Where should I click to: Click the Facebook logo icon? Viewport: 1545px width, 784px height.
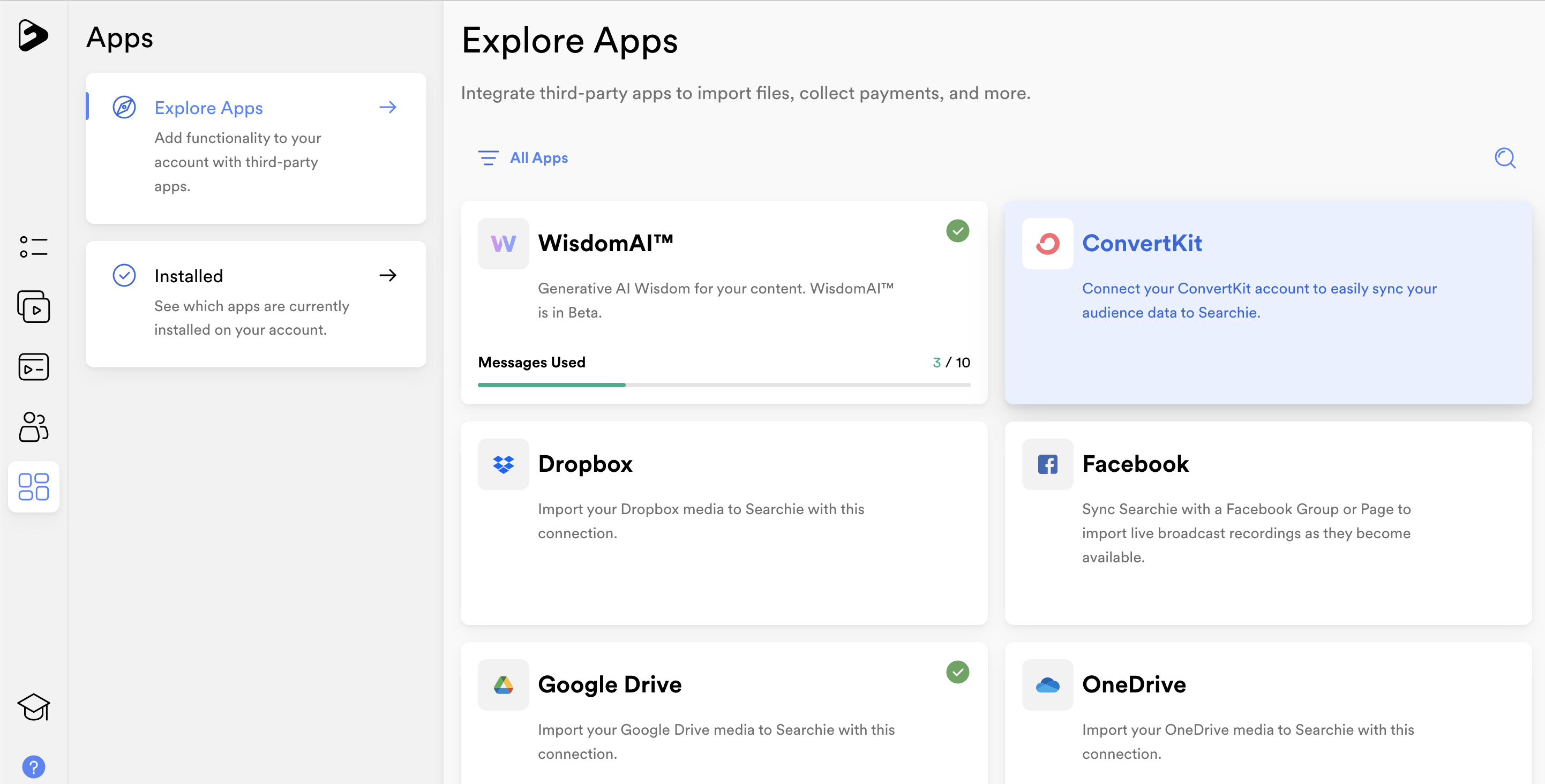pyautogui.click(x=1047, y=464)
